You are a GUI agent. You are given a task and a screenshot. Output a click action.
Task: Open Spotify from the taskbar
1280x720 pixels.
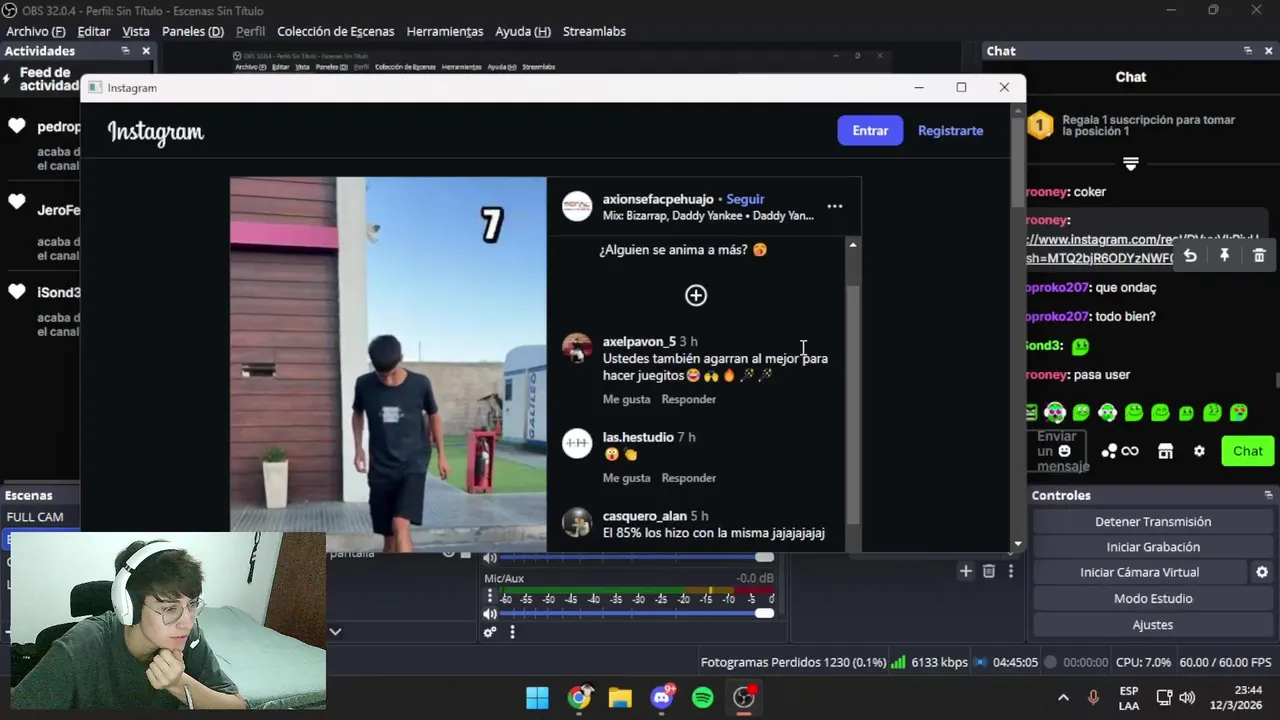(703, 697)
